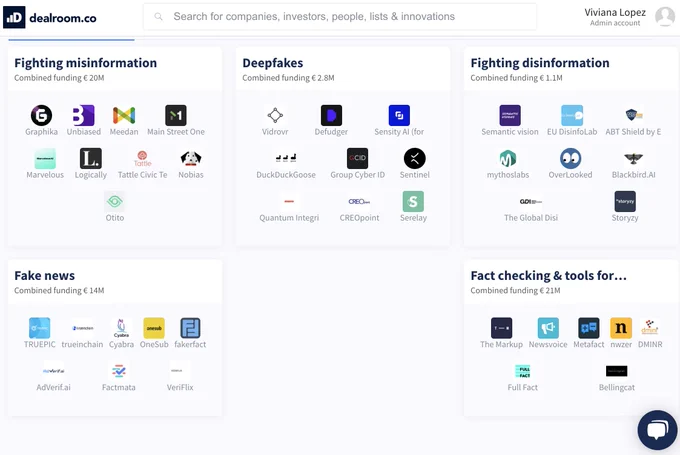This screenshot has height=455, width=680.
Task: Click the Main Street One logo
Action: pos(176,115)
